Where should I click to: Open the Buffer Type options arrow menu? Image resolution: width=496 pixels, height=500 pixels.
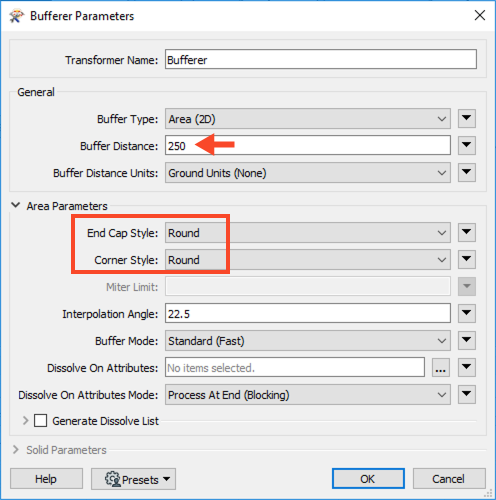466,118
